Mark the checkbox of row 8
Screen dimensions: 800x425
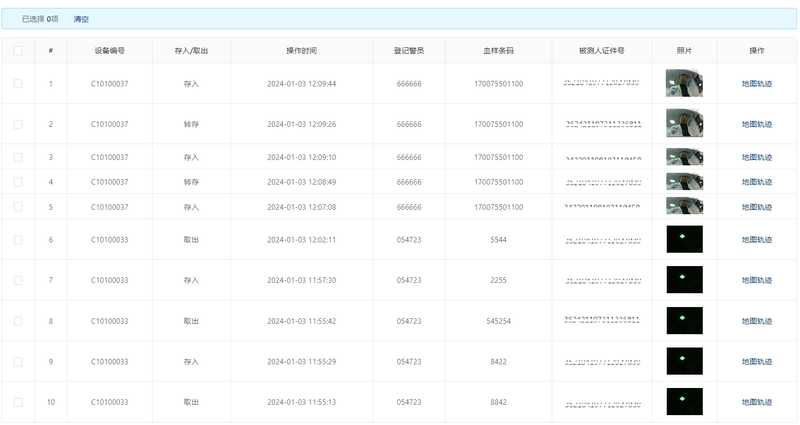click(18, 321)
